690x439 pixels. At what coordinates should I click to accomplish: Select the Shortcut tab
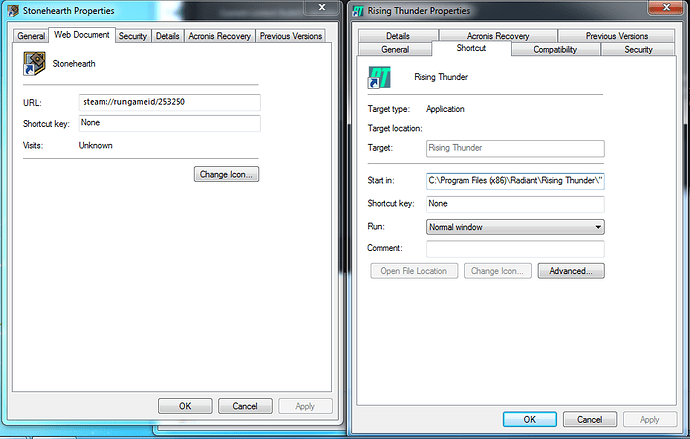point(471,48)
